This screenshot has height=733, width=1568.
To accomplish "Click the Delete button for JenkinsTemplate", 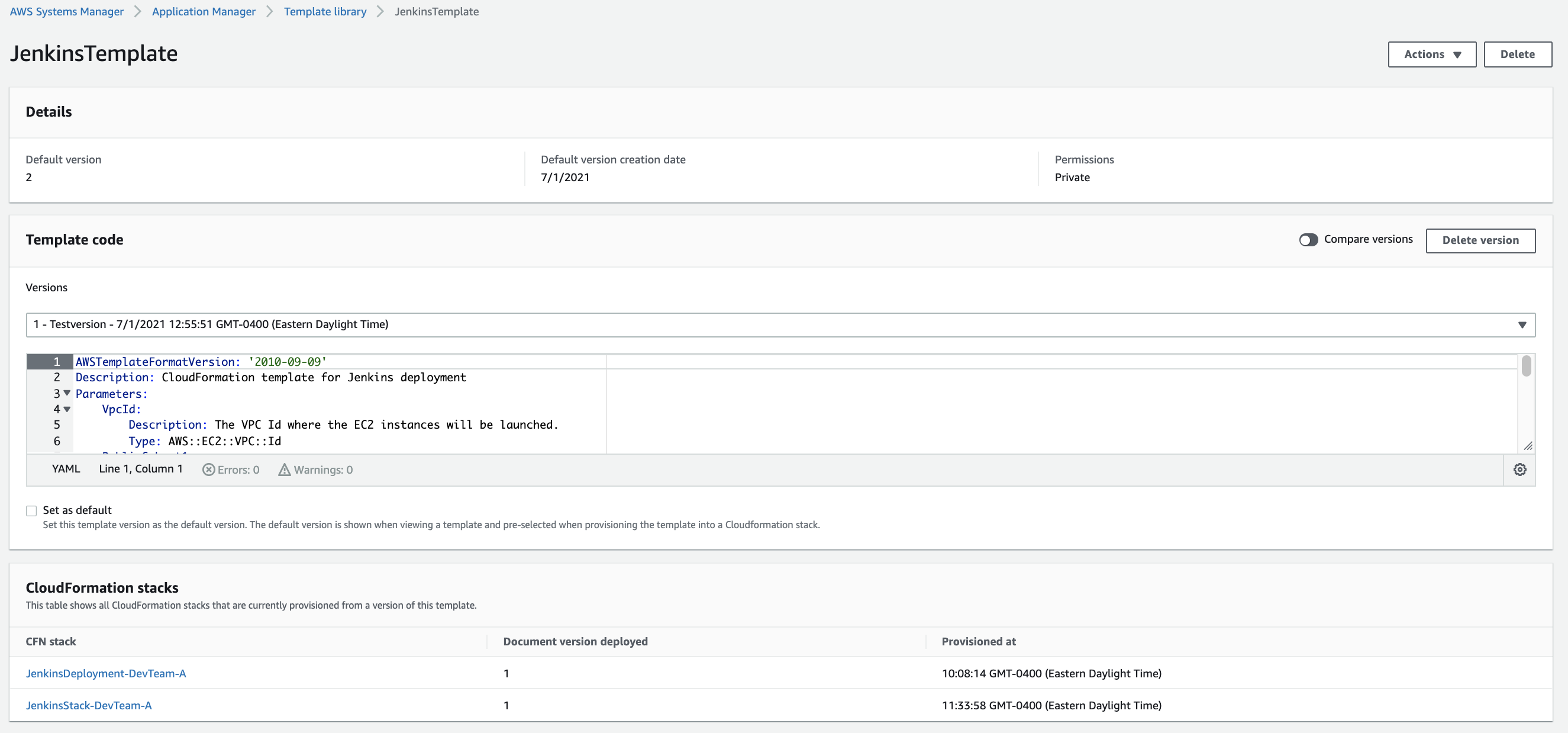I will click(1517, 54).
